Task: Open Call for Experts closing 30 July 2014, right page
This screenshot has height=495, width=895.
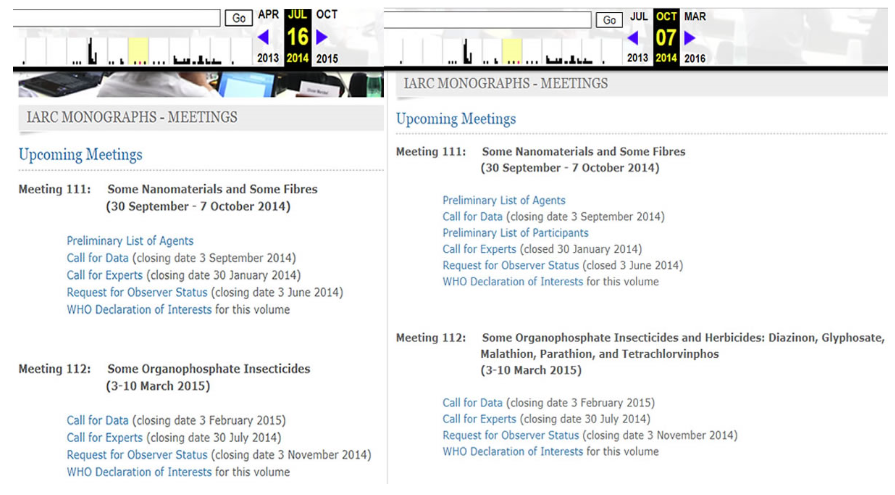Action: pyautogui.click(x=479, y=419)
